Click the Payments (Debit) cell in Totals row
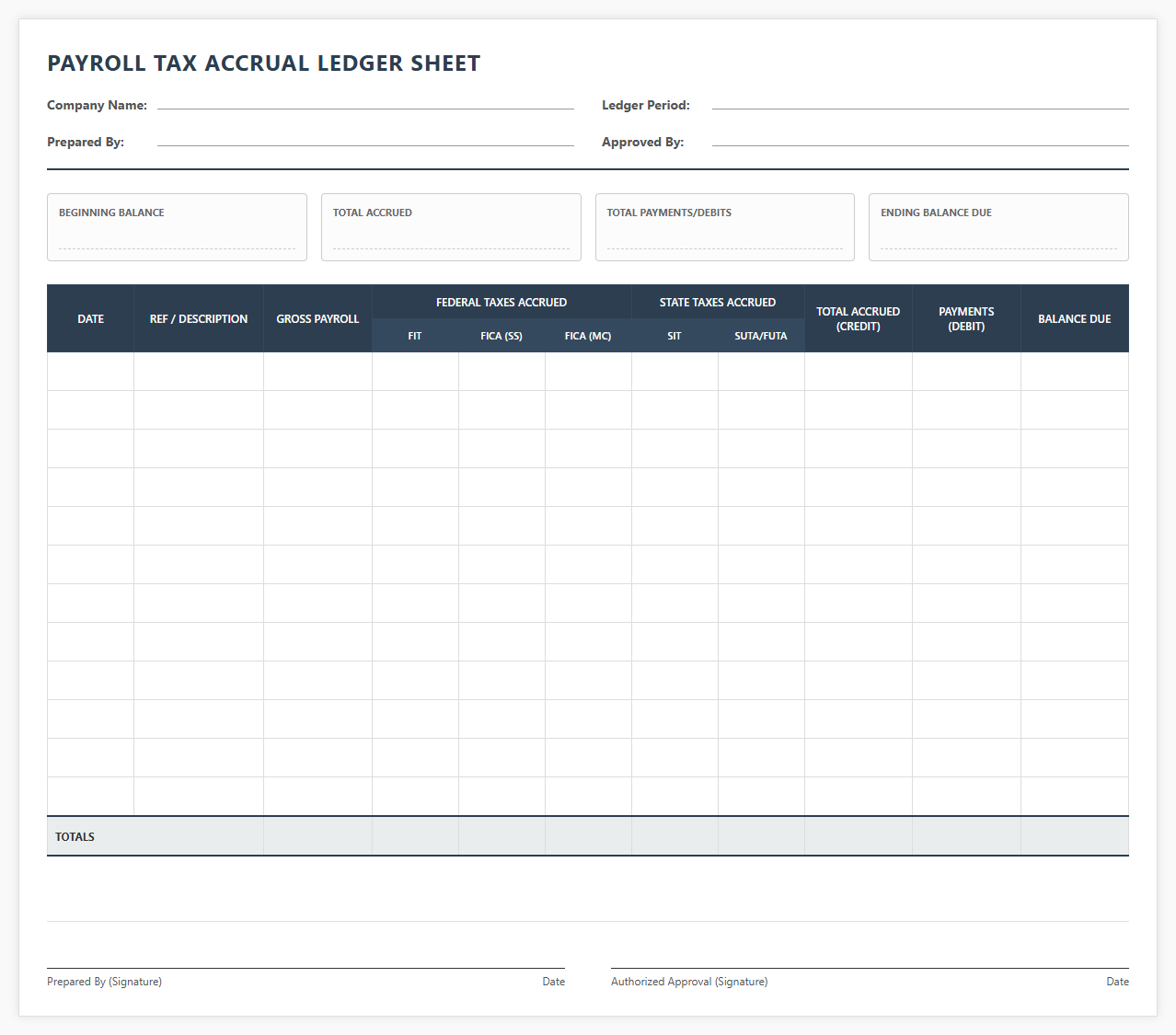 point(966,836)
